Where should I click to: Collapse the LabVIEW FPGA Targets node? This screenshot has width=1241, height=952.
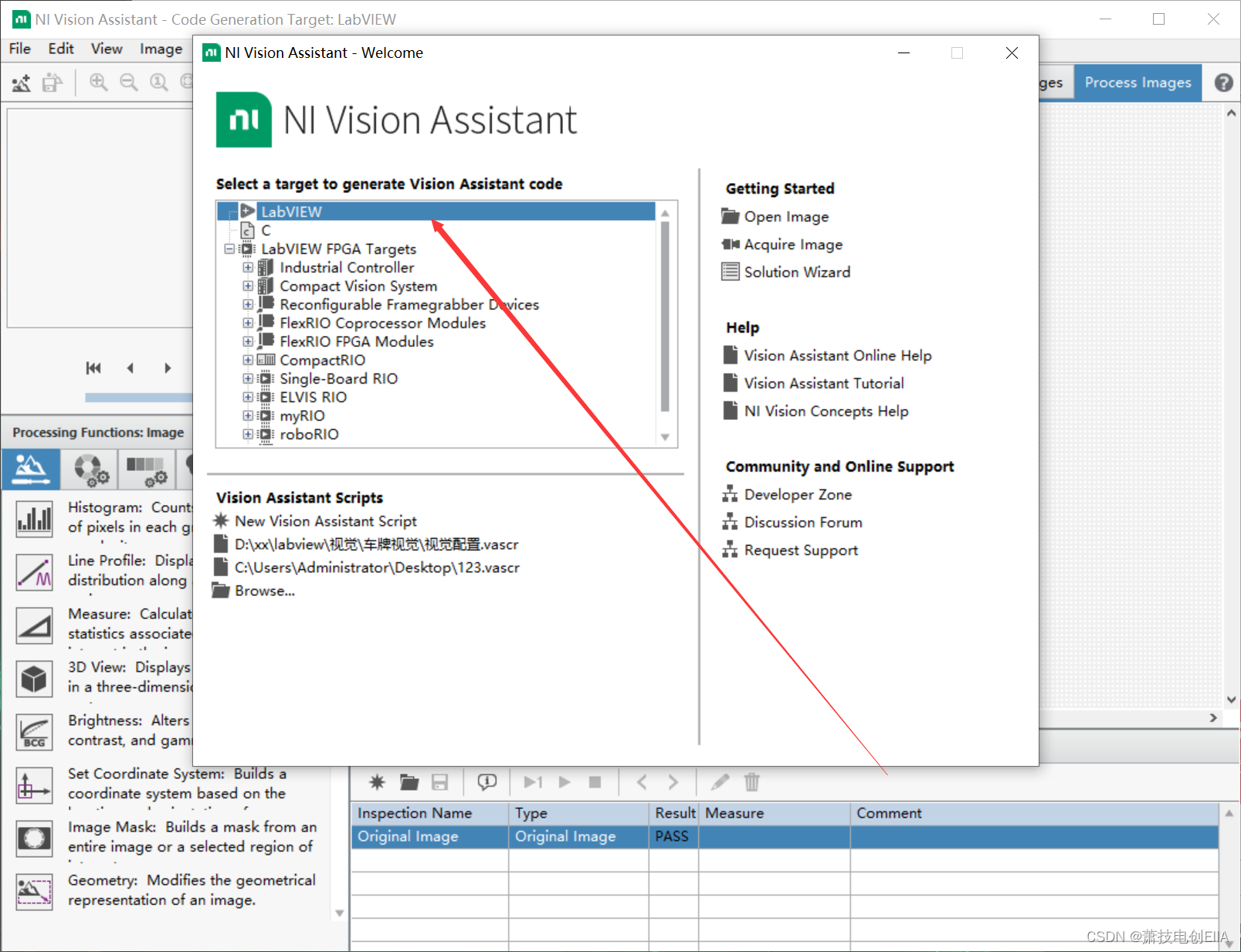click(x=229, y=249)
